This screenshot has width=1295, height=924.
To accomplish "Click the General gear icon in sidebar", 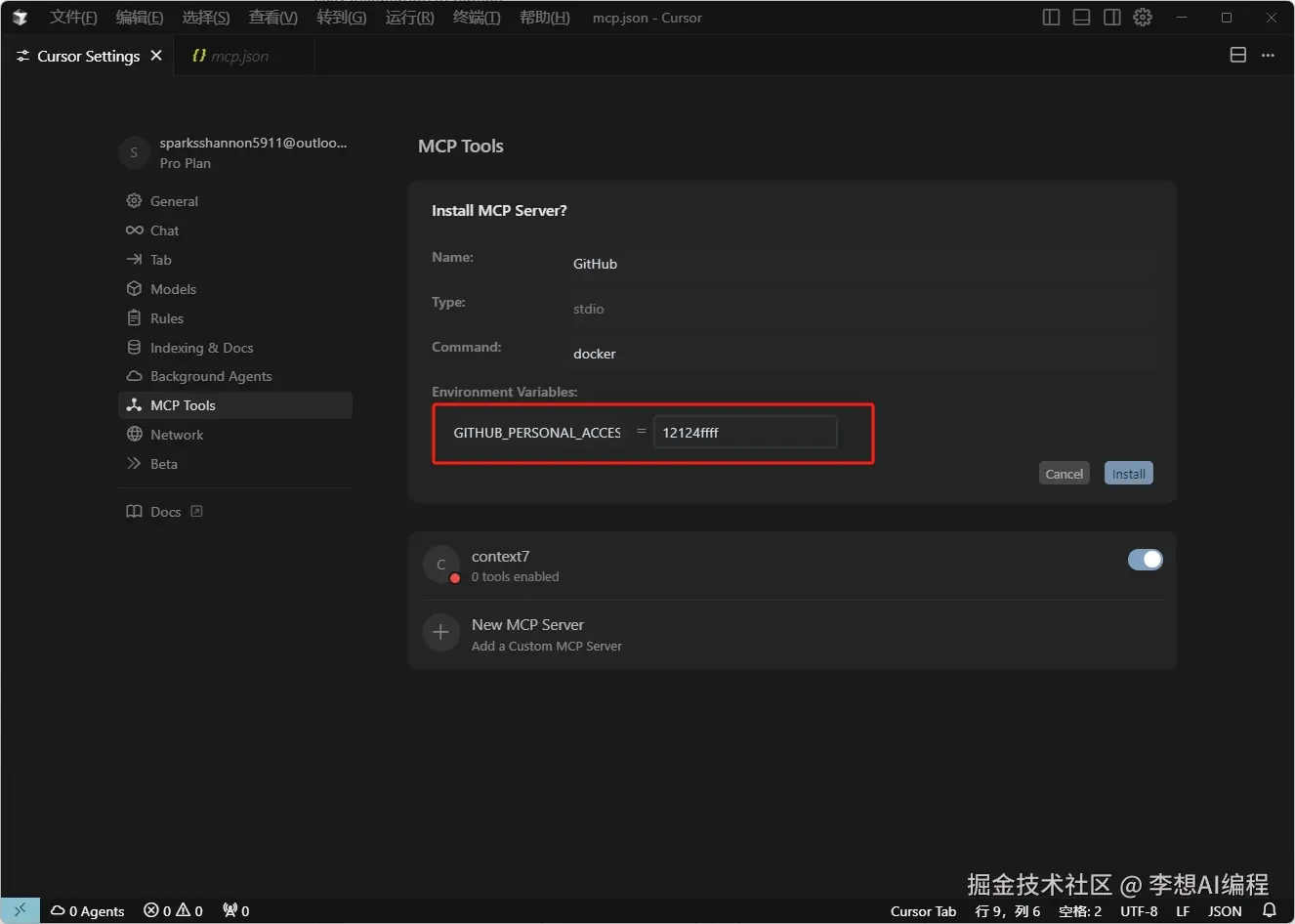I will (x=135, y=200).
